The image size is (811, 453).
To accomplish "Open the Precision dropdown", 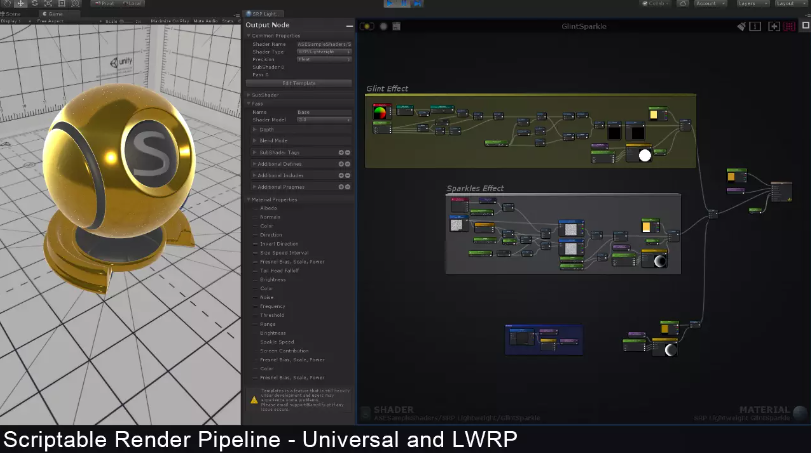I will tap(324, 59).
